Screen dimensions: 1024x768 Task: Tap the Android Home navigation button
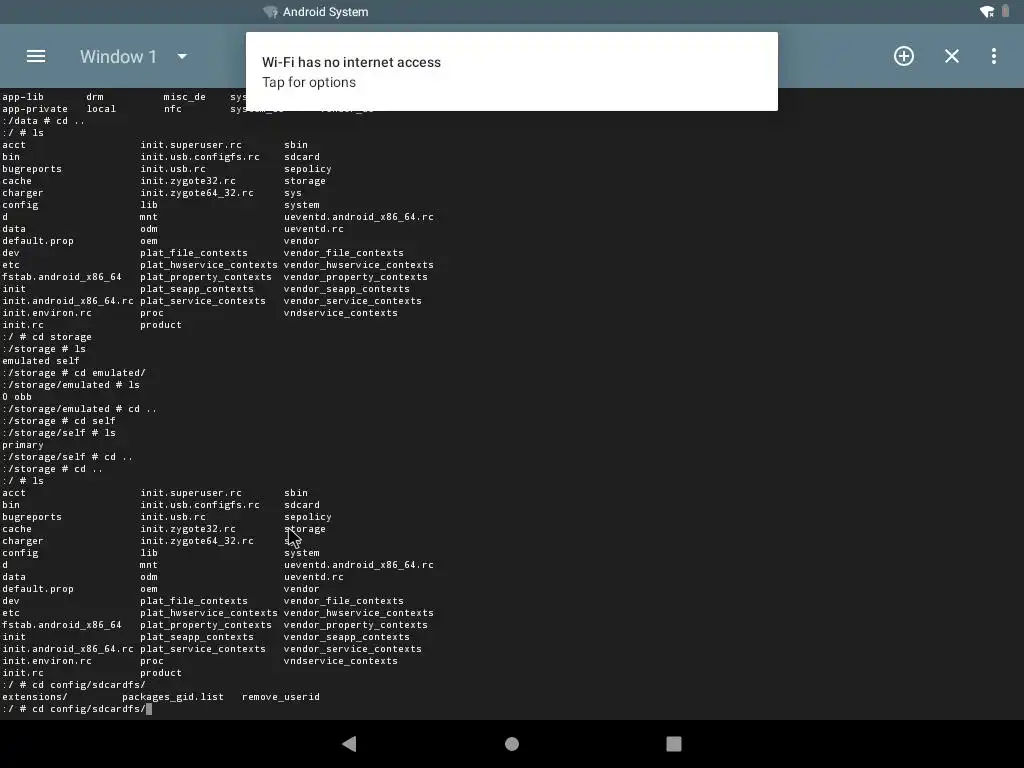[512, 744]
